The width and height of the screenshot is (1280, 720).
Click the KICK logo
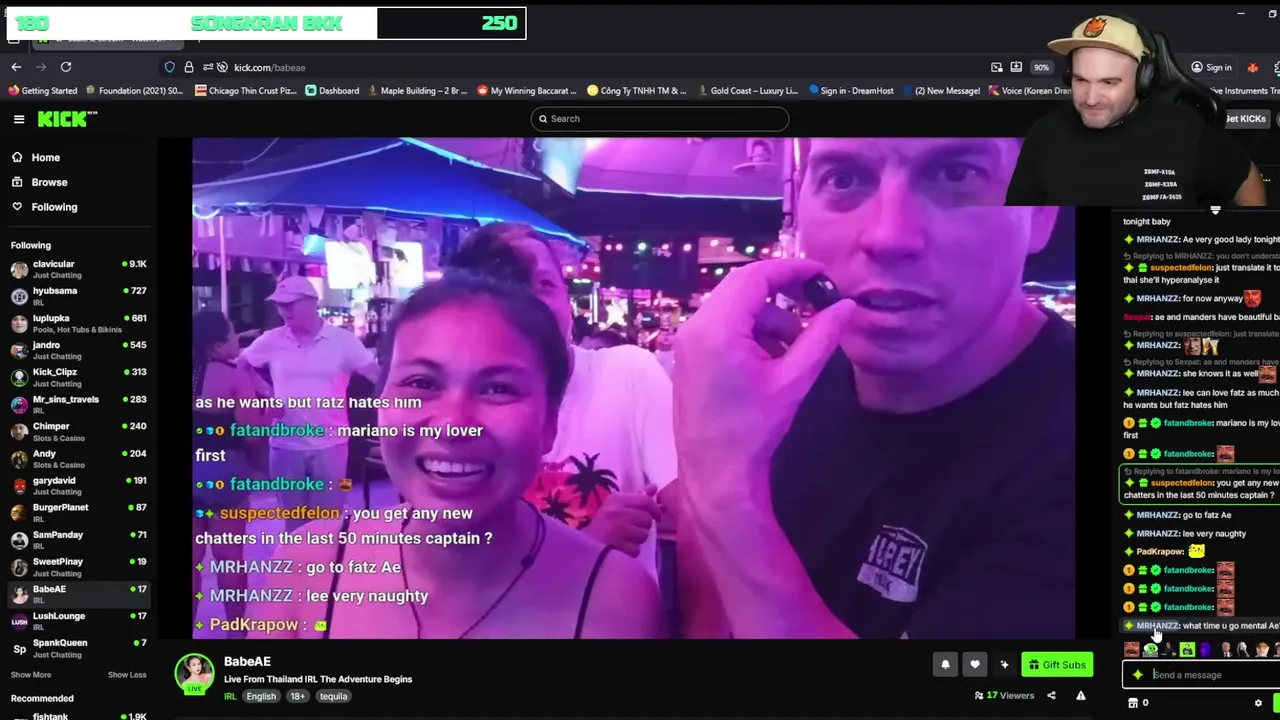click(x=67, y=119)
